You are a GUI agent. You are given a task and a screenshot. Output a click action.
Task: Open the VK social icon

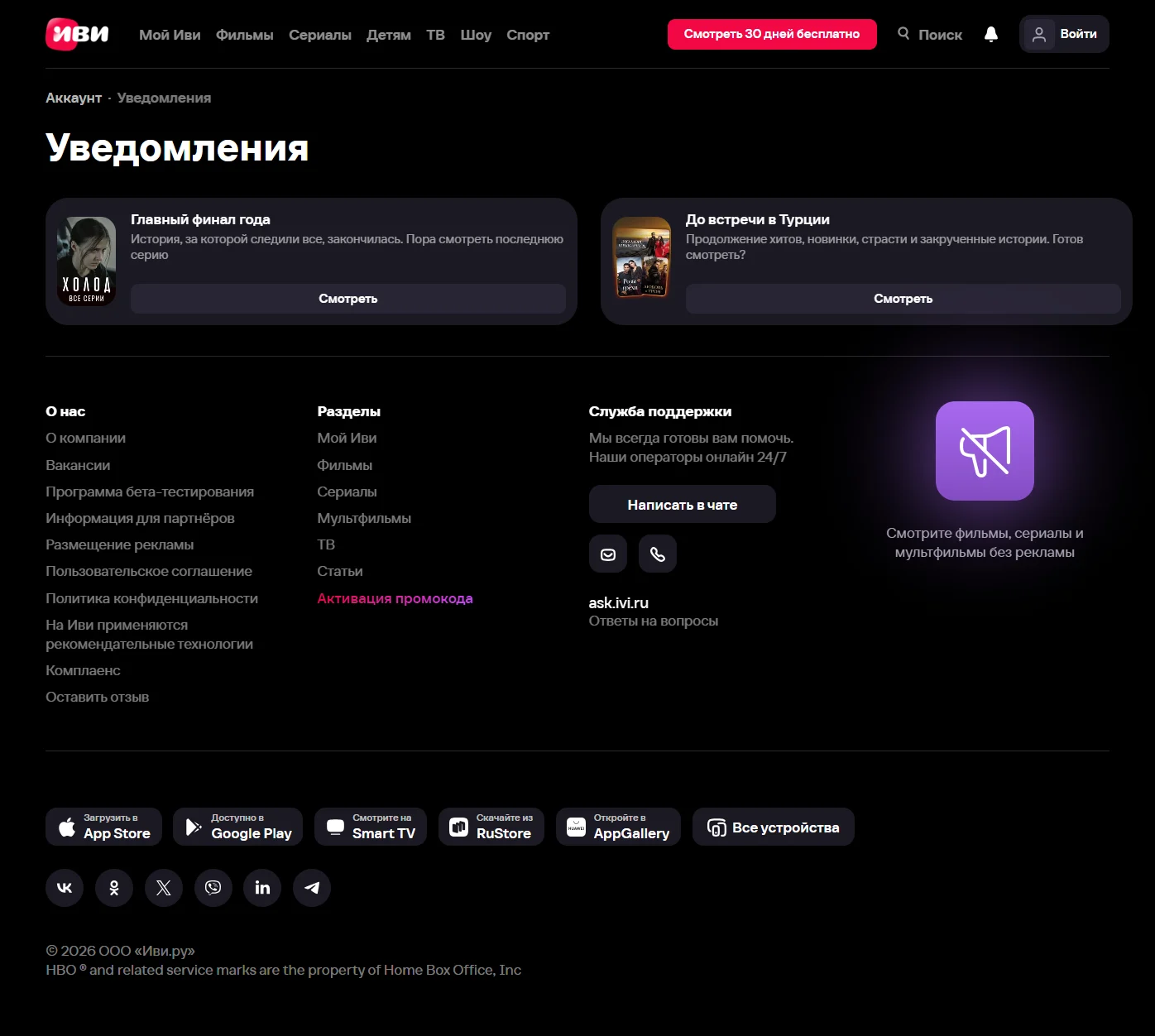65,888
